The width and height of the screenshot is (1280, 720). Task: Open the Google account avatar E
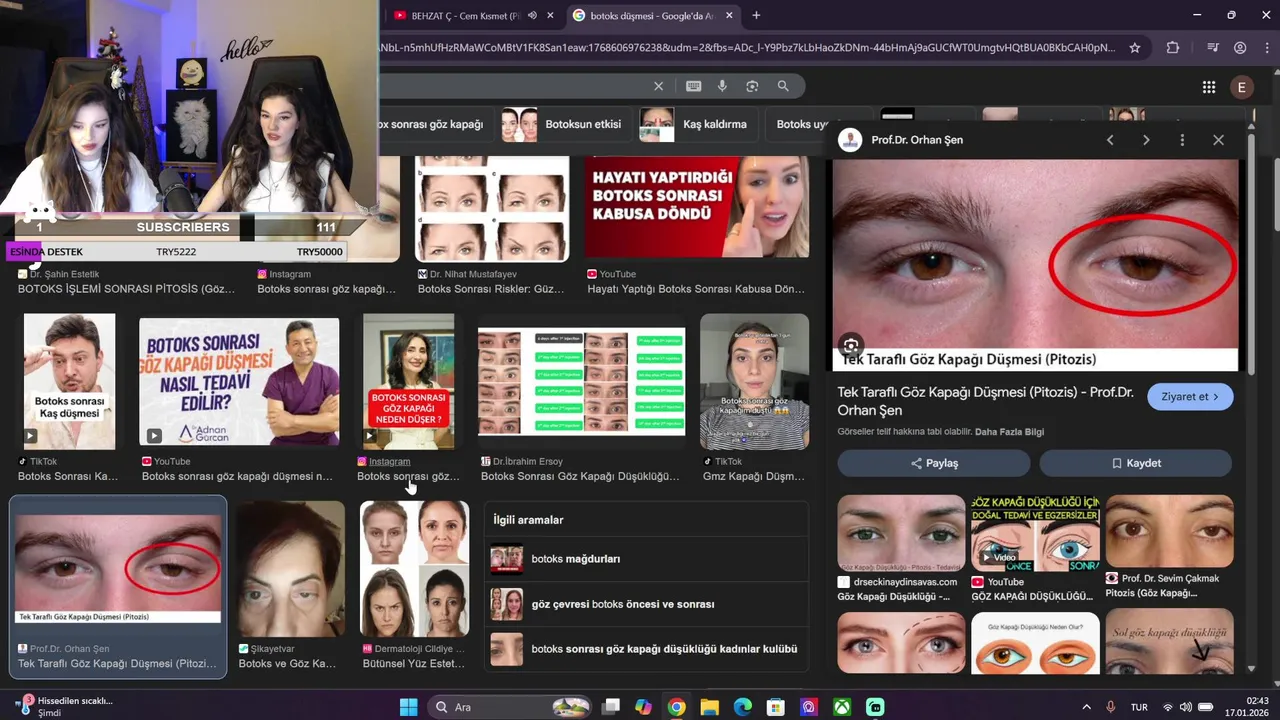click(1242, 88)
